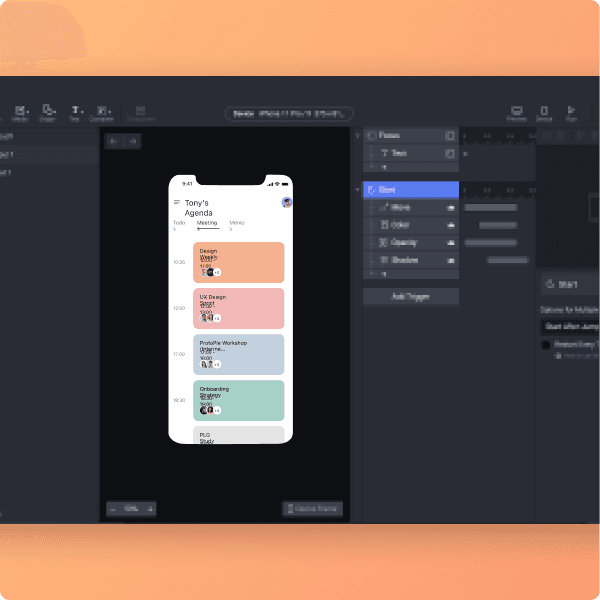Select the Move response row
The image size is (600, 600).
[x=411, y=208]
